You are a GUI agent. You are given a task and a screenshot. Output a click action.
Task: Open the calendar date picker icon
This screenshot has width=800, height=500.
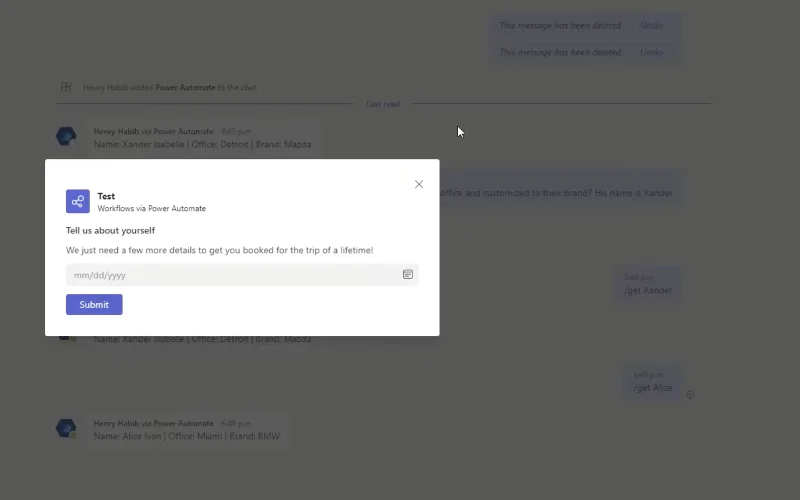[x=408, y=274]
